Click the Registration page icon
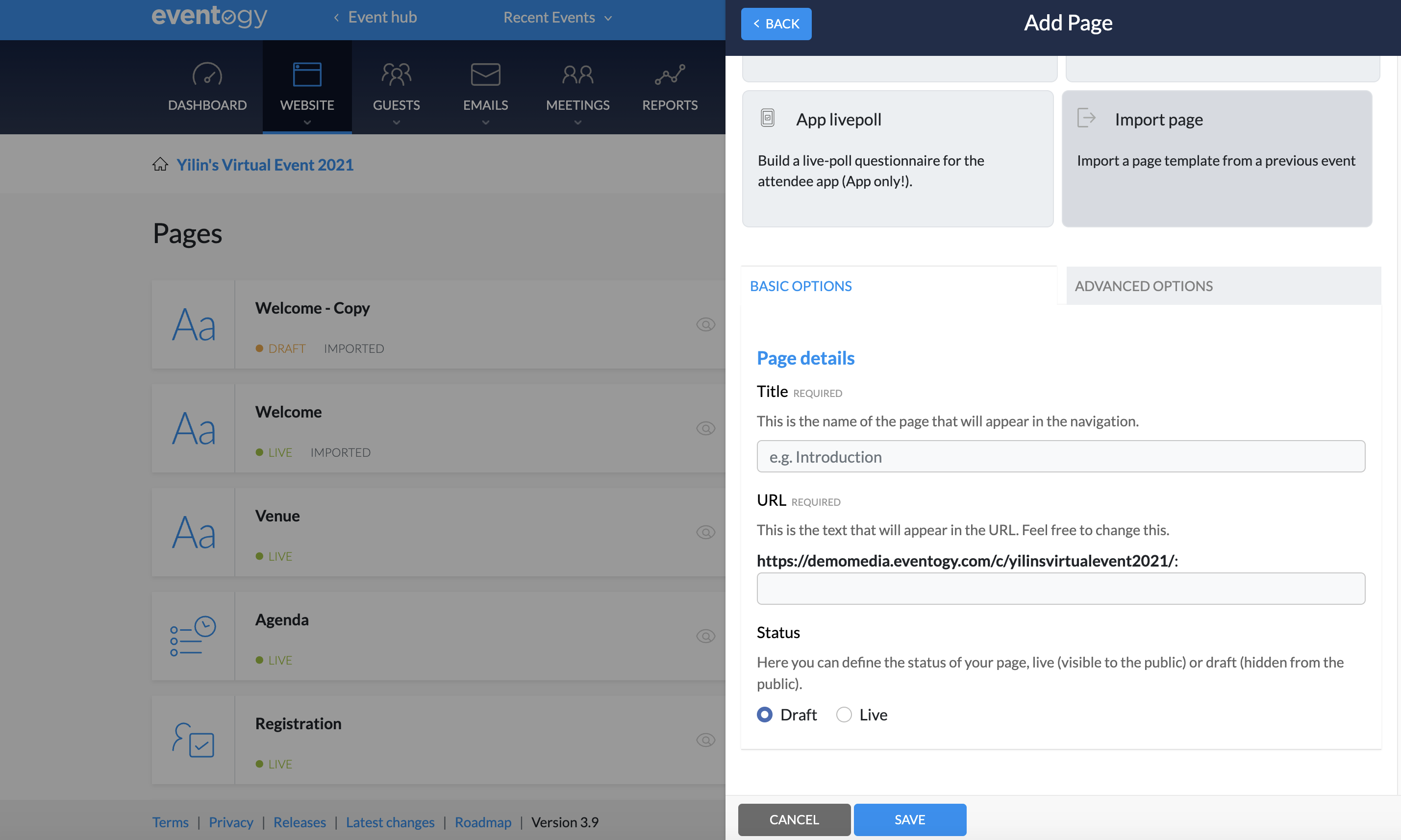1401x840 pixels. point(192,740)
